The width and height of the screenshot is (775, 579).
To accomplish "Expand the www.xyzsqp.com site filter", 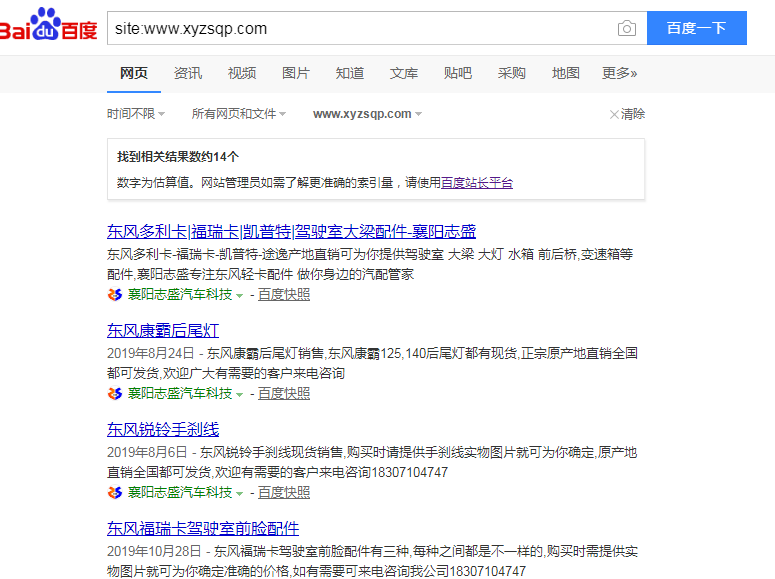I will pyautogui.click(x=367, y=114).
